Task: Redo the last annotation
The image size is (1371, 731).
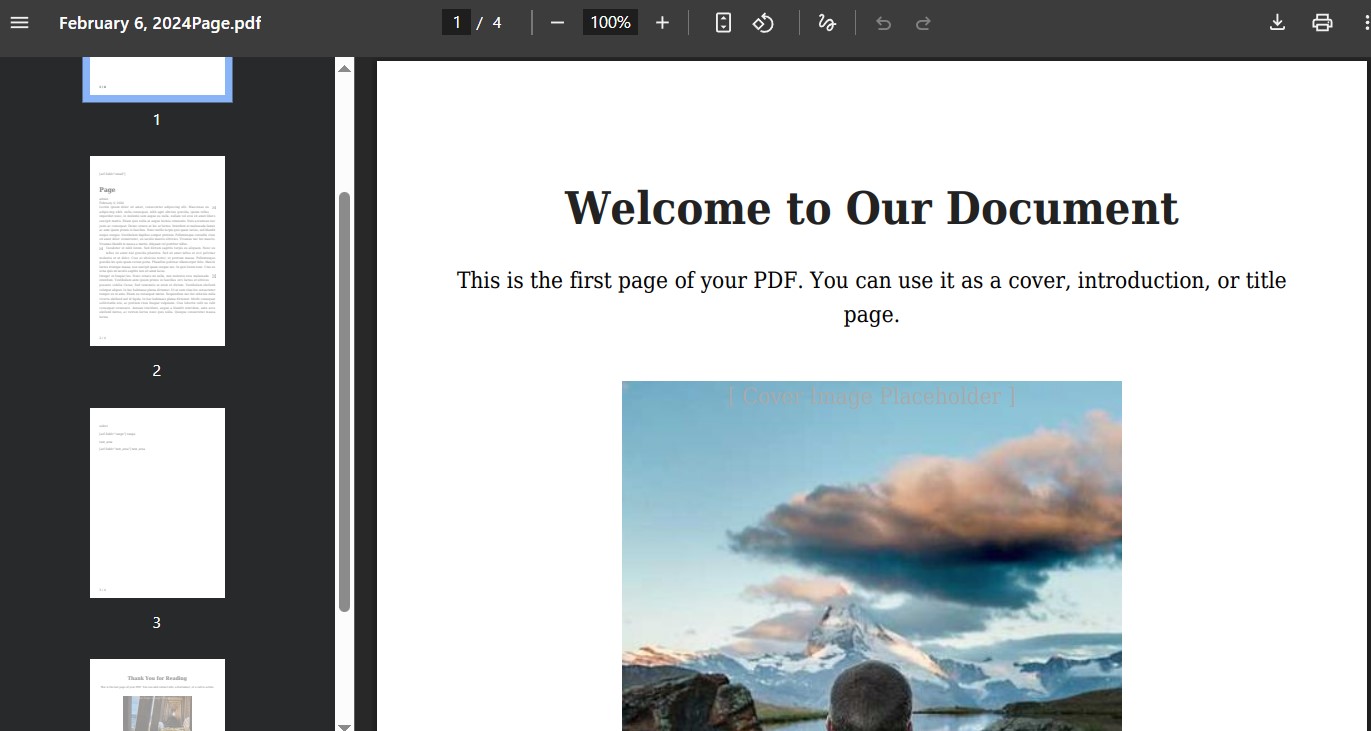Action: pyautogui.click(x=921, y=22)
